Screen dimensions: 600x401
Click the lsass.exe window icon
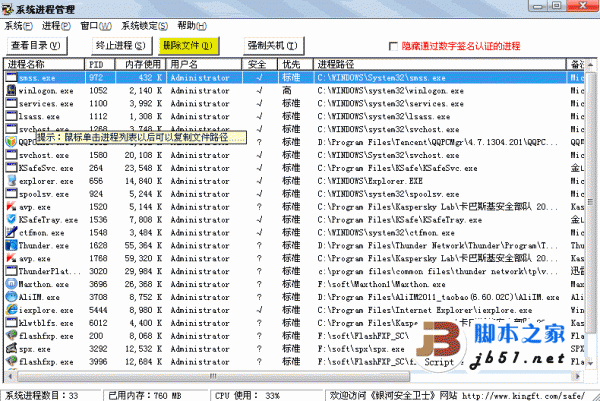[11, 116]
